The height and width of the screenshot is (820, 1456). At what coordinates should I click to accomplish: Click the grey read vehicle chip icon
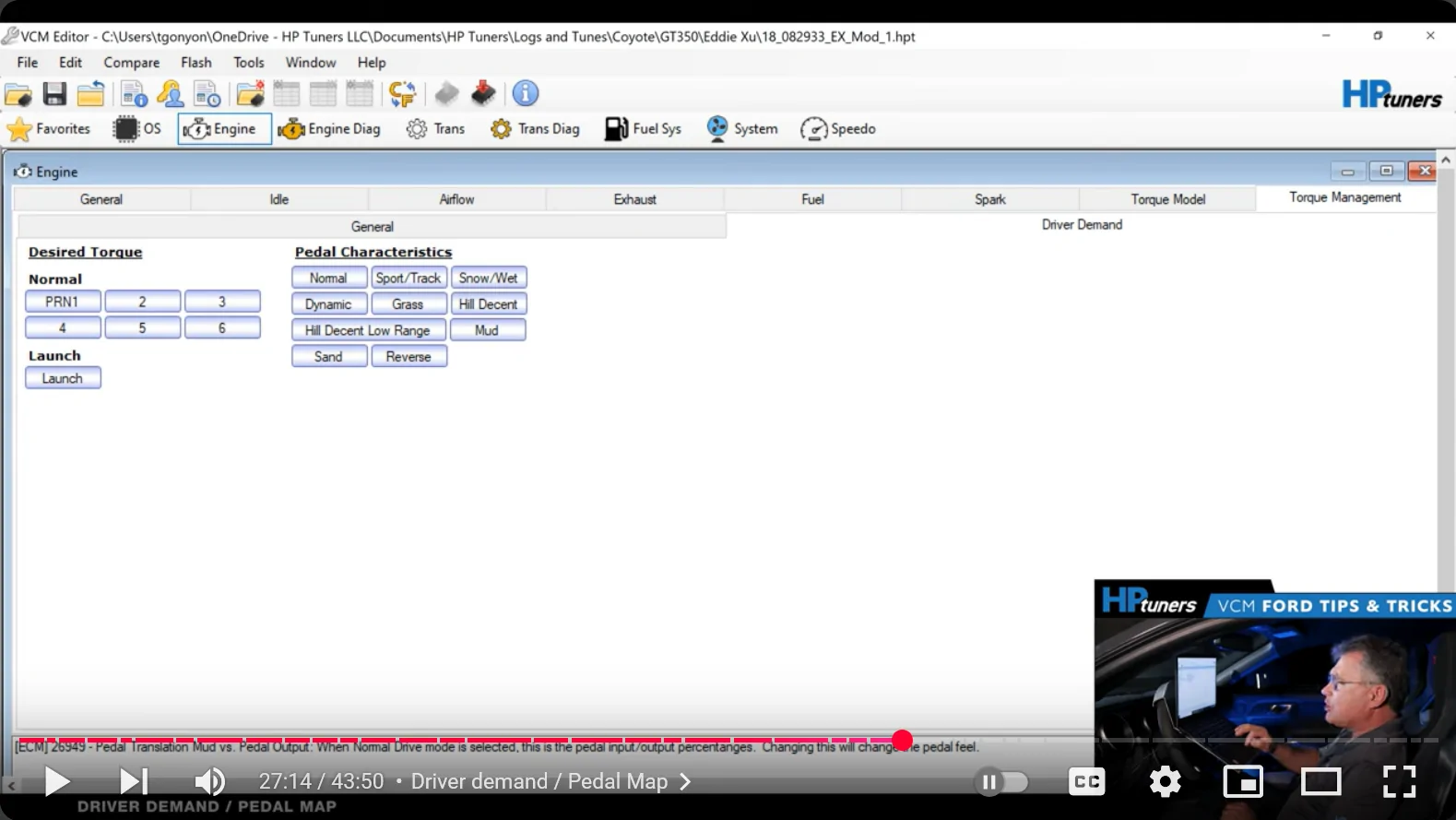[447, 94]
